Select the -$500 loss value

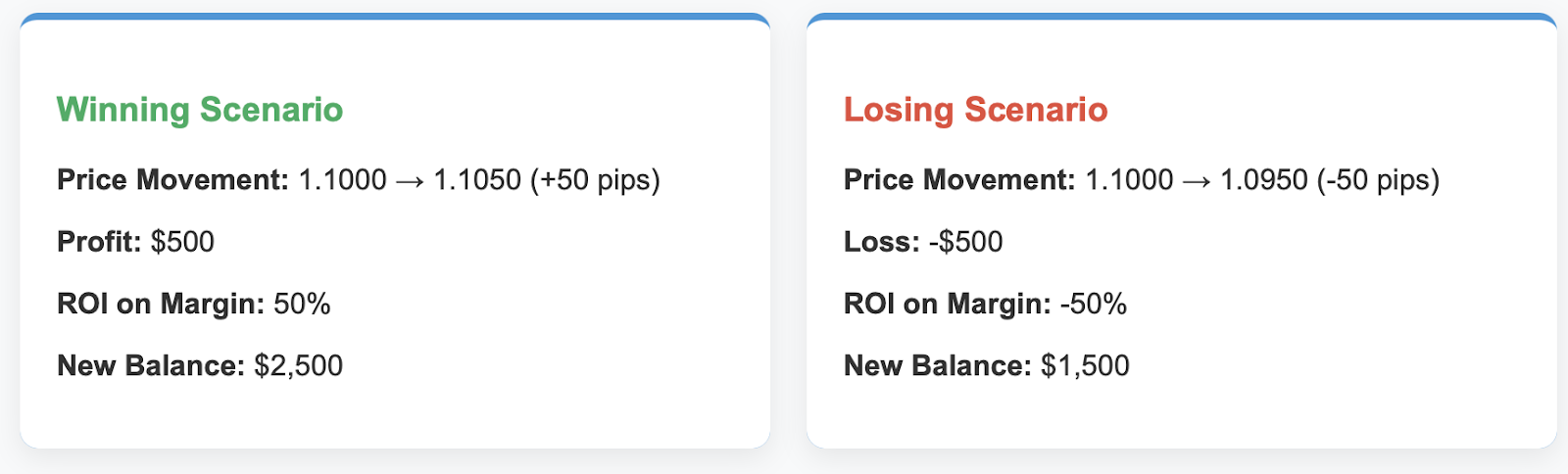pyautogui.click(x=965, y=242)
